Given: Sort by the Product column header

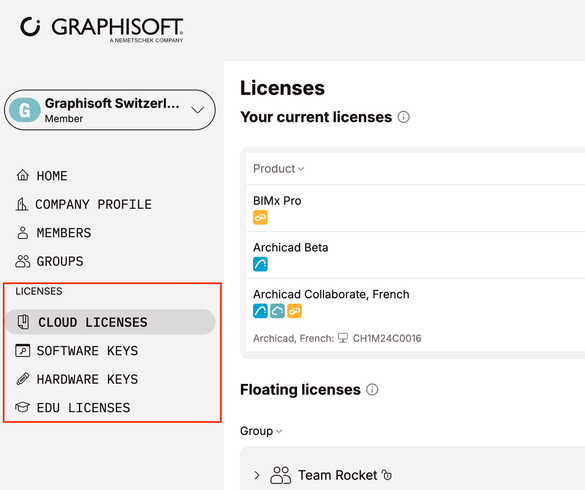Looking at the screenshot, I should tap(278, 169).
